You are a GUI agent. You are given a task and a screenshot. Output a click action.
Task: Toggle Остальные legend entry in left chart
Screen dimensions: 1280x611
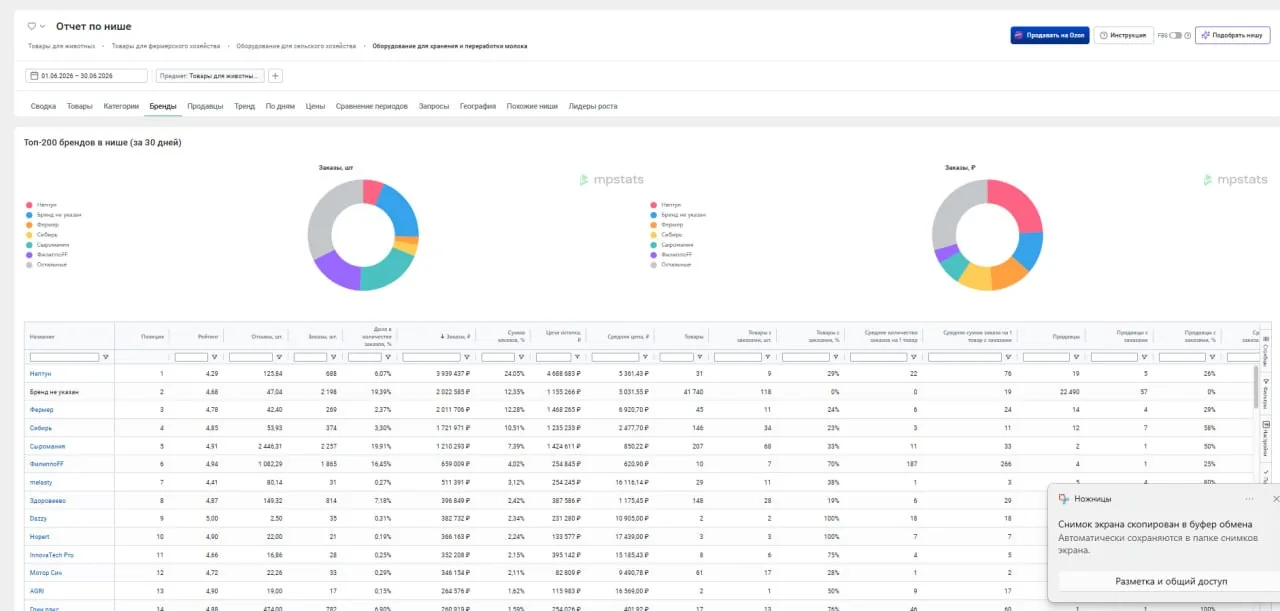[46, 265]
